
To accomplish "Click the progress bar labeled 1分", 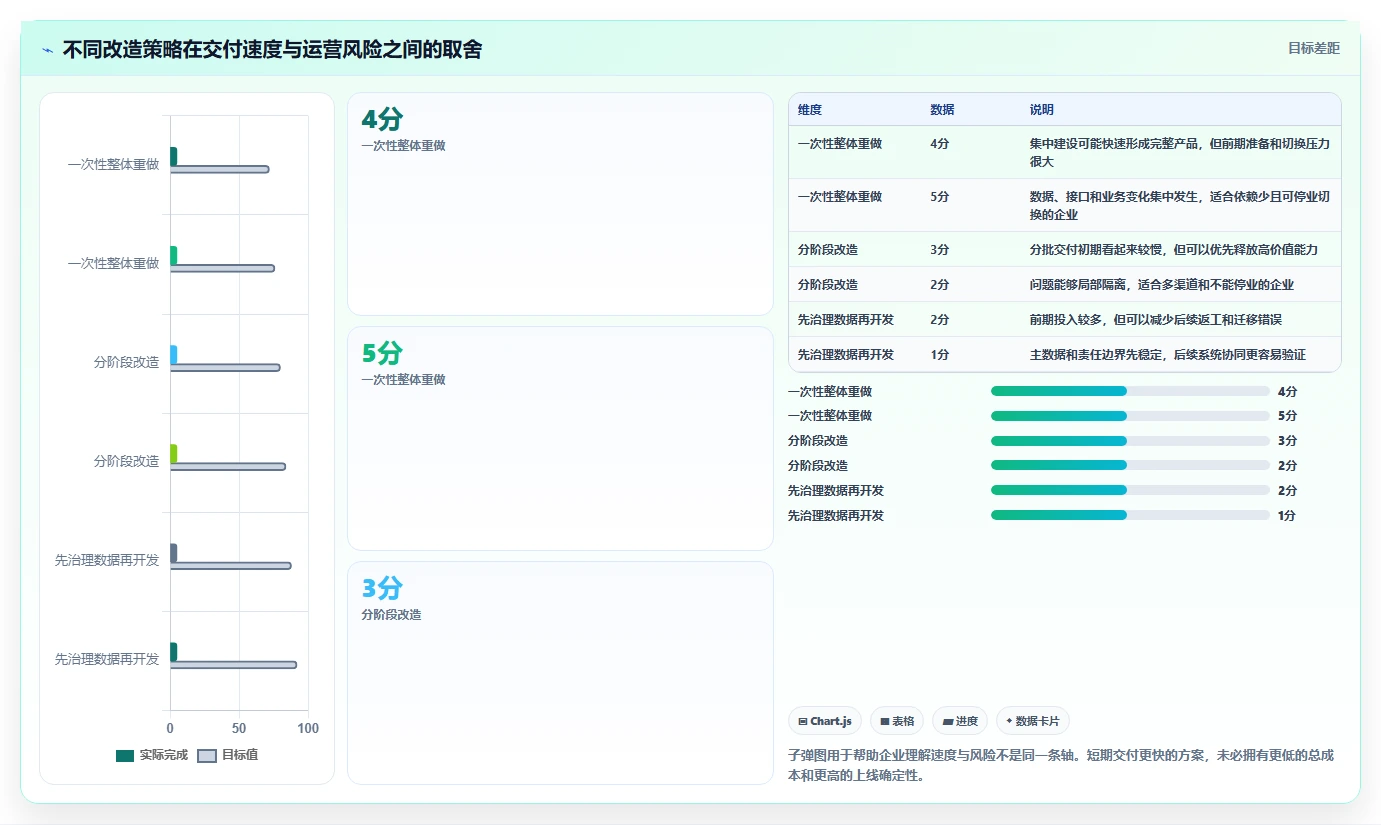I will [1130, 515].
